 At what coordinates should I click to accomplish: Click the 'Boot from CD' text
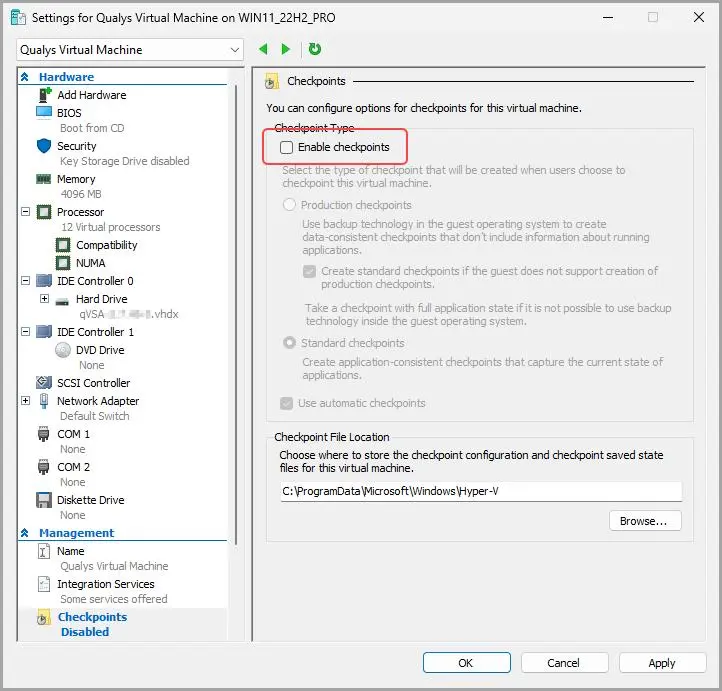tap(92, 128)
